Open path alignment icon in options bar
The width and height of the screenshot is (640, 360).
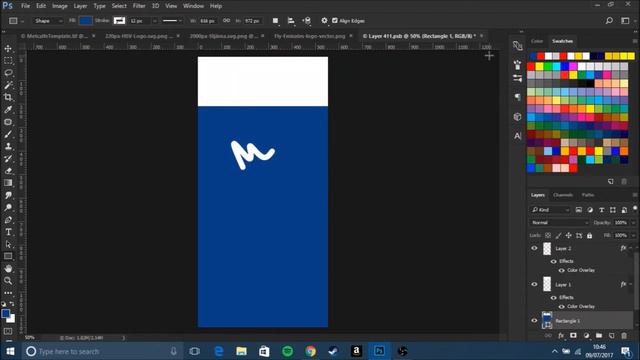click(291, 20)
